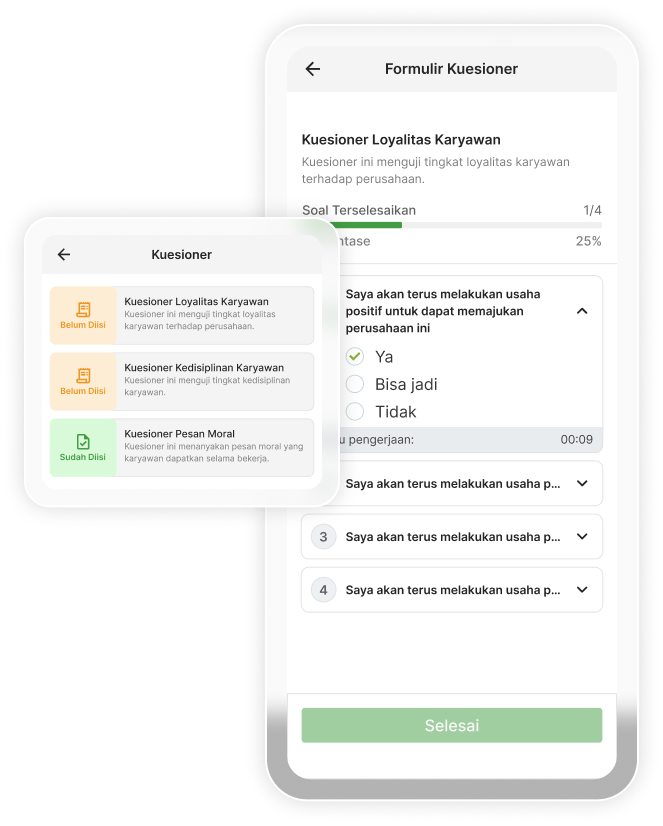The width and height of the screenshot is (663, 826).
Task: Tap the number 3 question badge
Action: 323,537
